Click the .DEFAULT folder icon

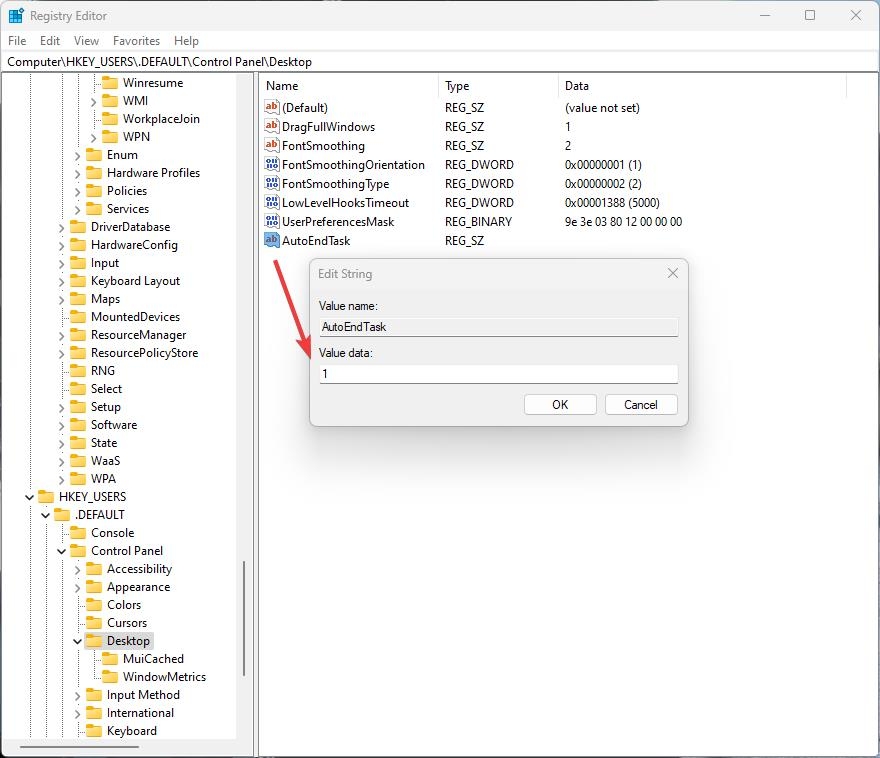pos(62,514)
